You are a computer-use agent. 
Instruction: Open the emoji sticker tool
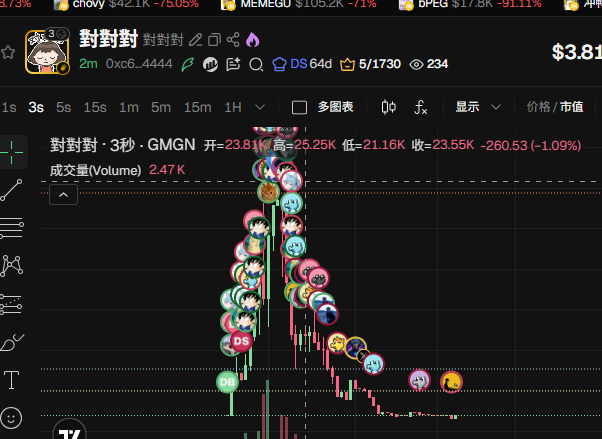click(x=12, y=418)
